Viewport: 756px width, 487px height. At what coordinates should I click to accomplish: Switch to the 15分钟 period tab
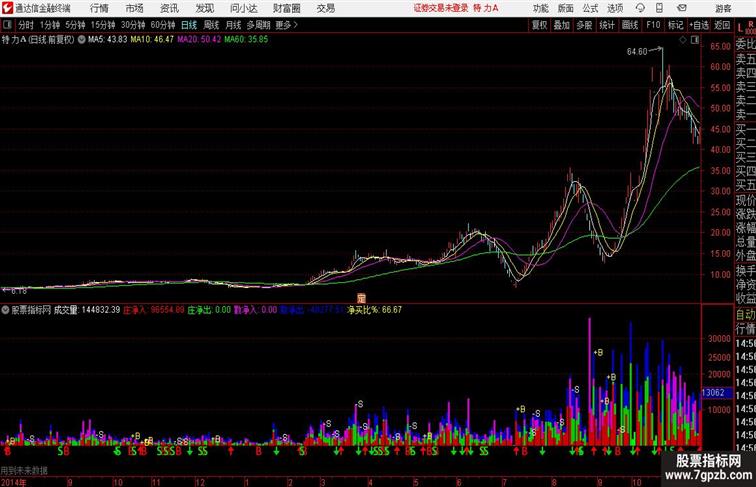[x=103, y=25]
